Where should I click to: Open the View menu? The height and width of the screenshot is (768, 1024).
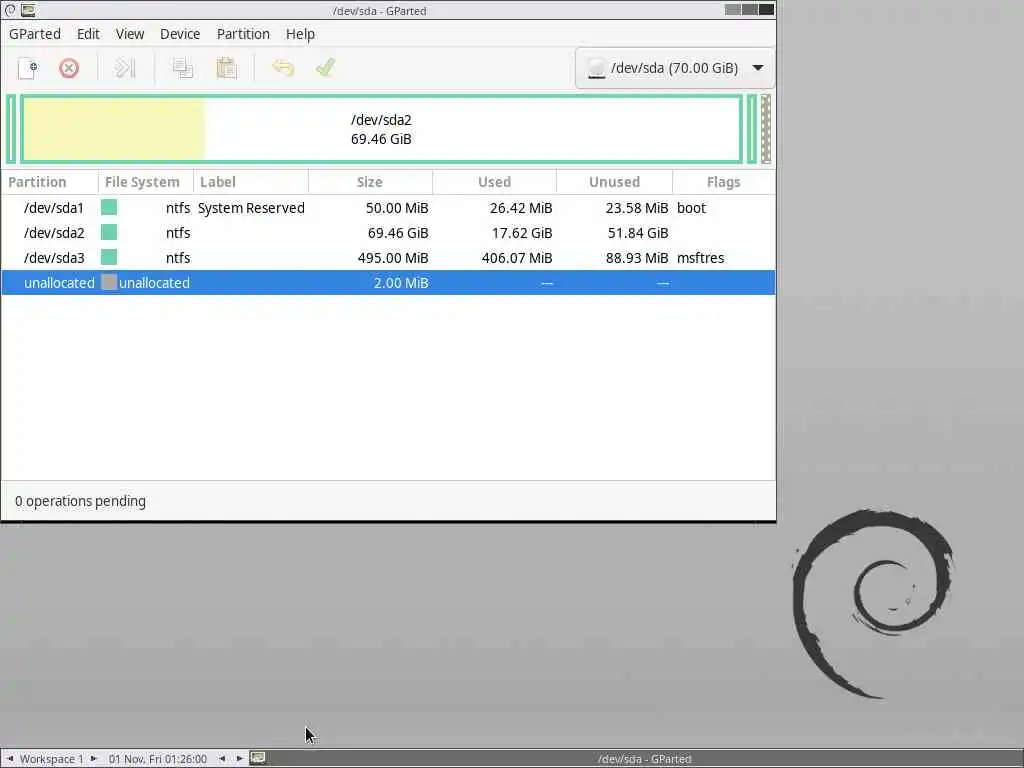130,34
